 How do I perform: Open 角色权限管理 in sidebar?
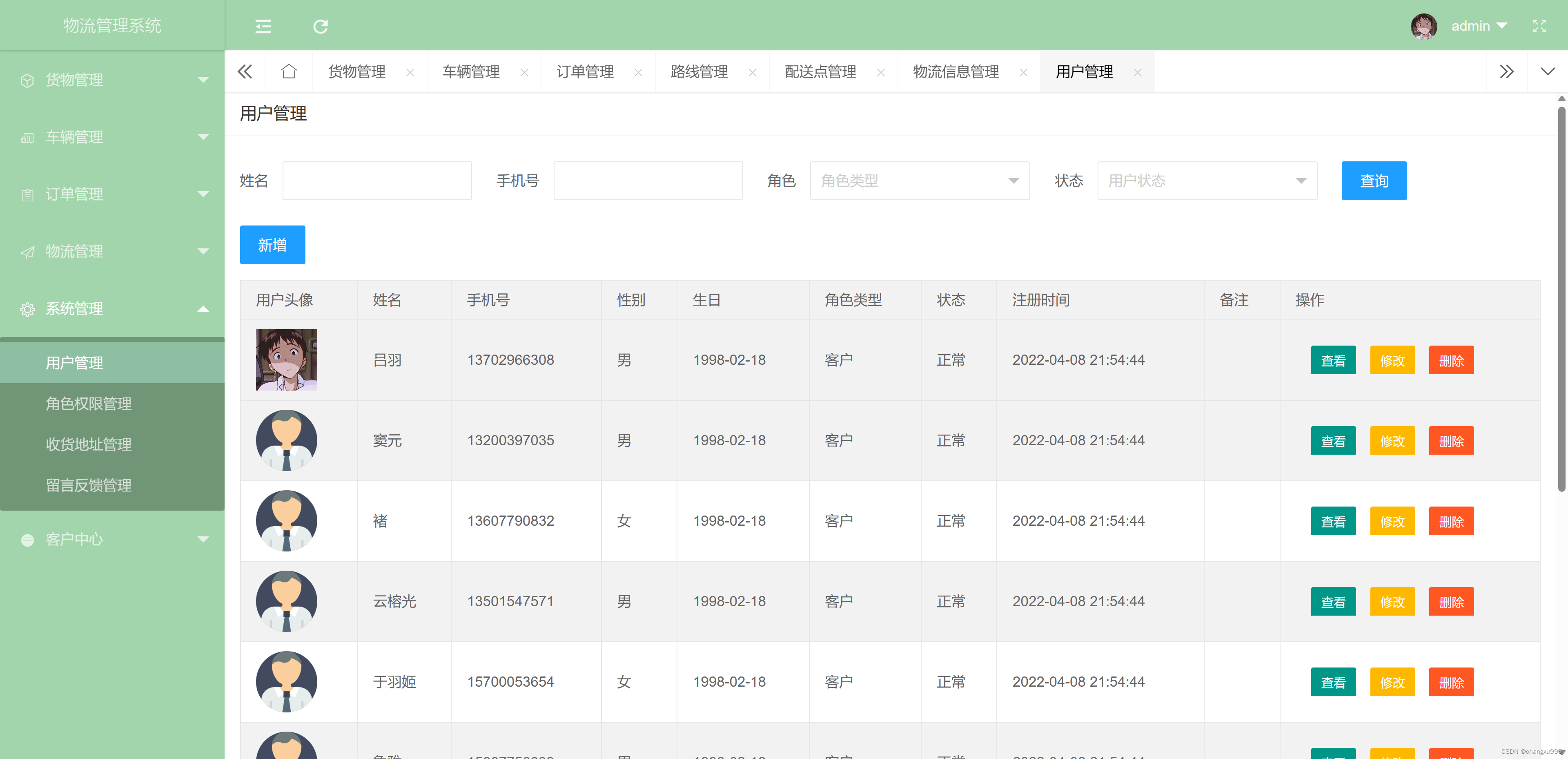(89, 403)
